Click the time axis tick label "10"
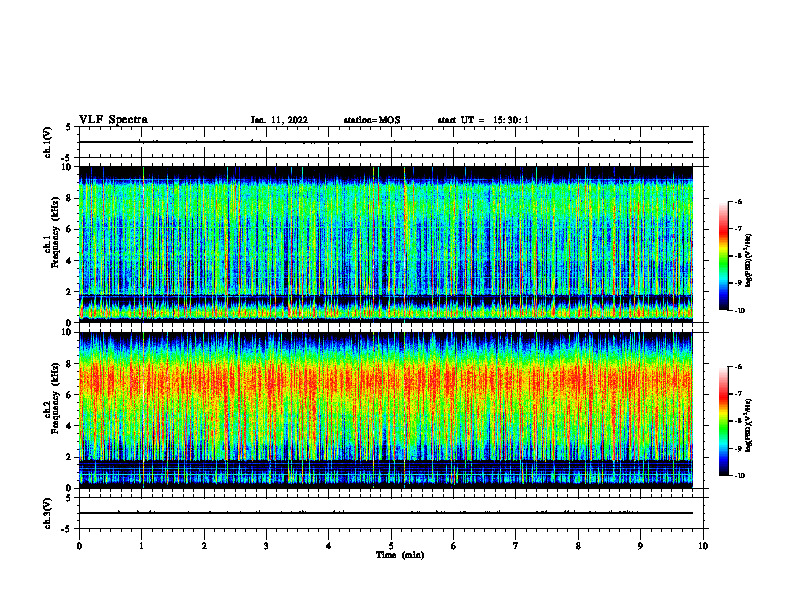Viewport: 792px width, 612px height. point(703,546)
